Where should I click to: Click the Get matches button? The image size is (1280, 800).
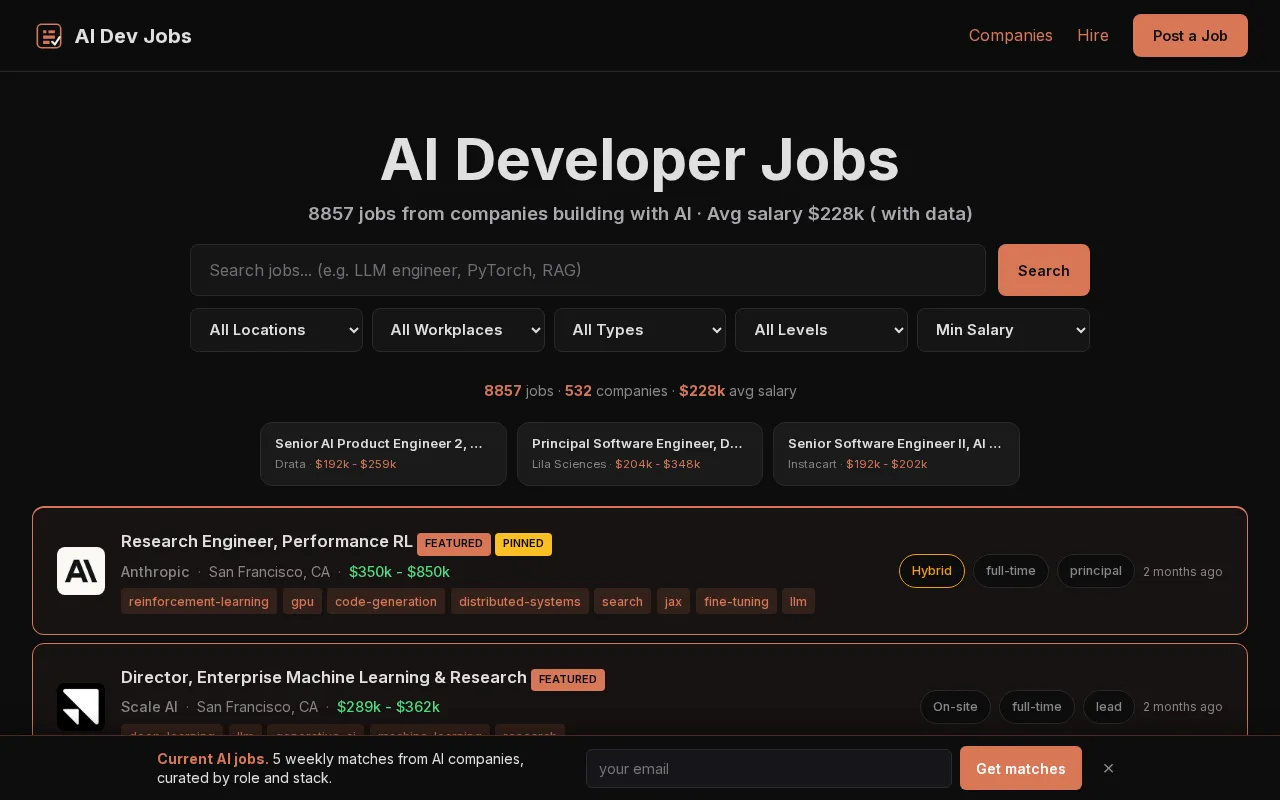pos(1021,768)
